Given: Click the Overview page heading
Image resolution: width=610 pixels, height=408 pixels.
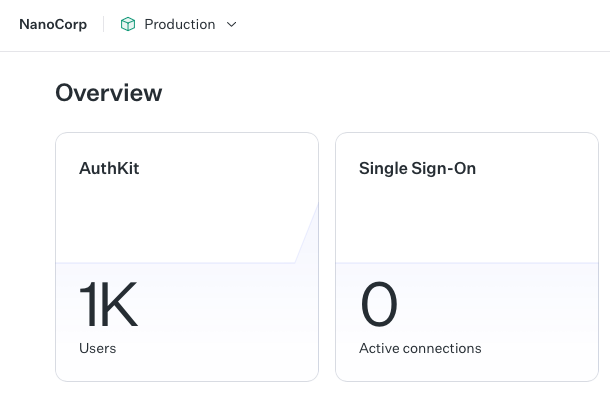Looking at the screenshot, I should (x=109, y=93).
